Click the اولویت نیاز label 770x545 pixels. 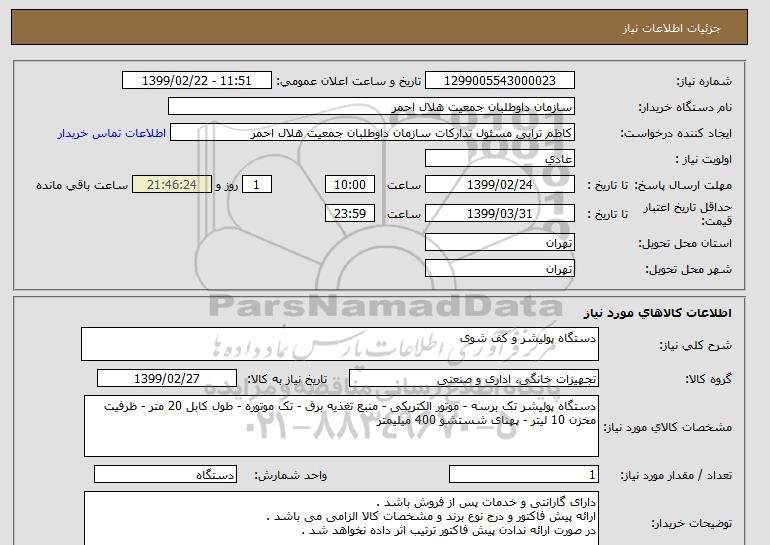(704, 159)
